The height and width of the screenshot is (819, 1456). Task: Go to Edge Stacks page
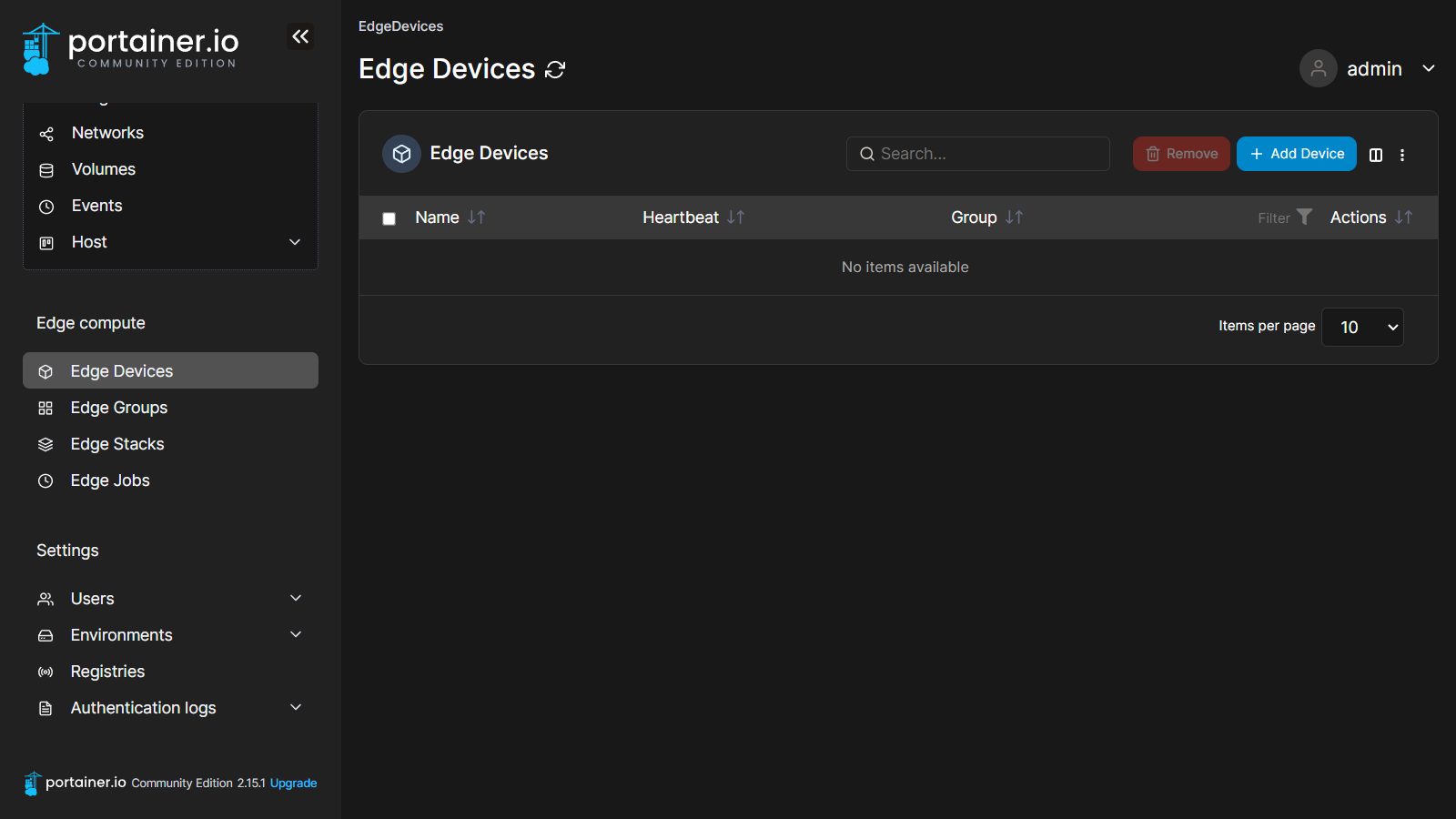tap(117, 444)
